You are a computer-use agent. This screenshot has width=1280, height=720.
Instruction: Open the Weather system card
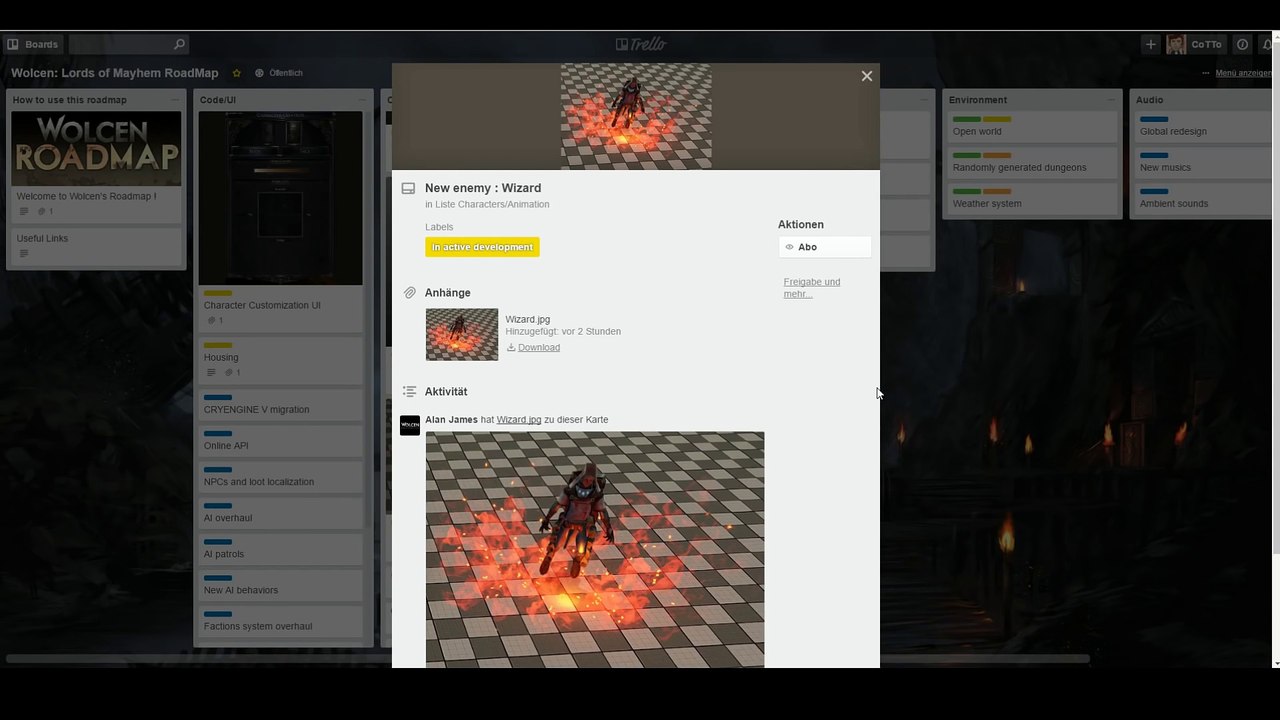pos(1032,199)
